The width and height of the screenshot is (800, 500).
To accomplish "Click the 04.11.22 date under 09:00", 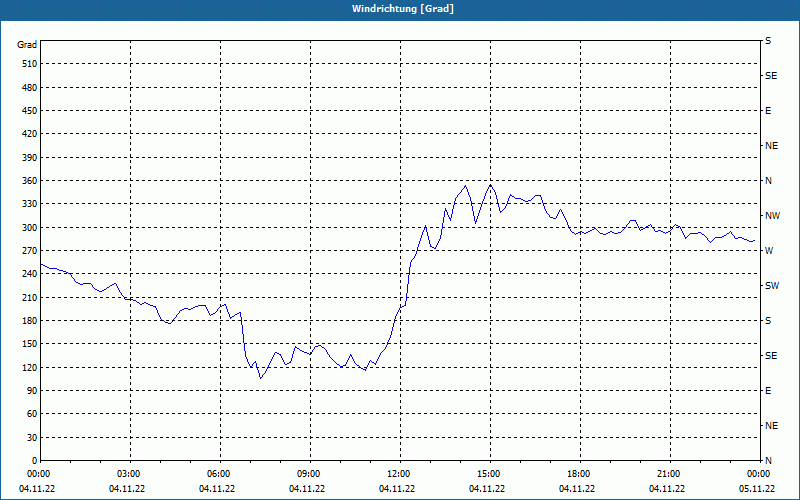I will (x=307, y=489).
